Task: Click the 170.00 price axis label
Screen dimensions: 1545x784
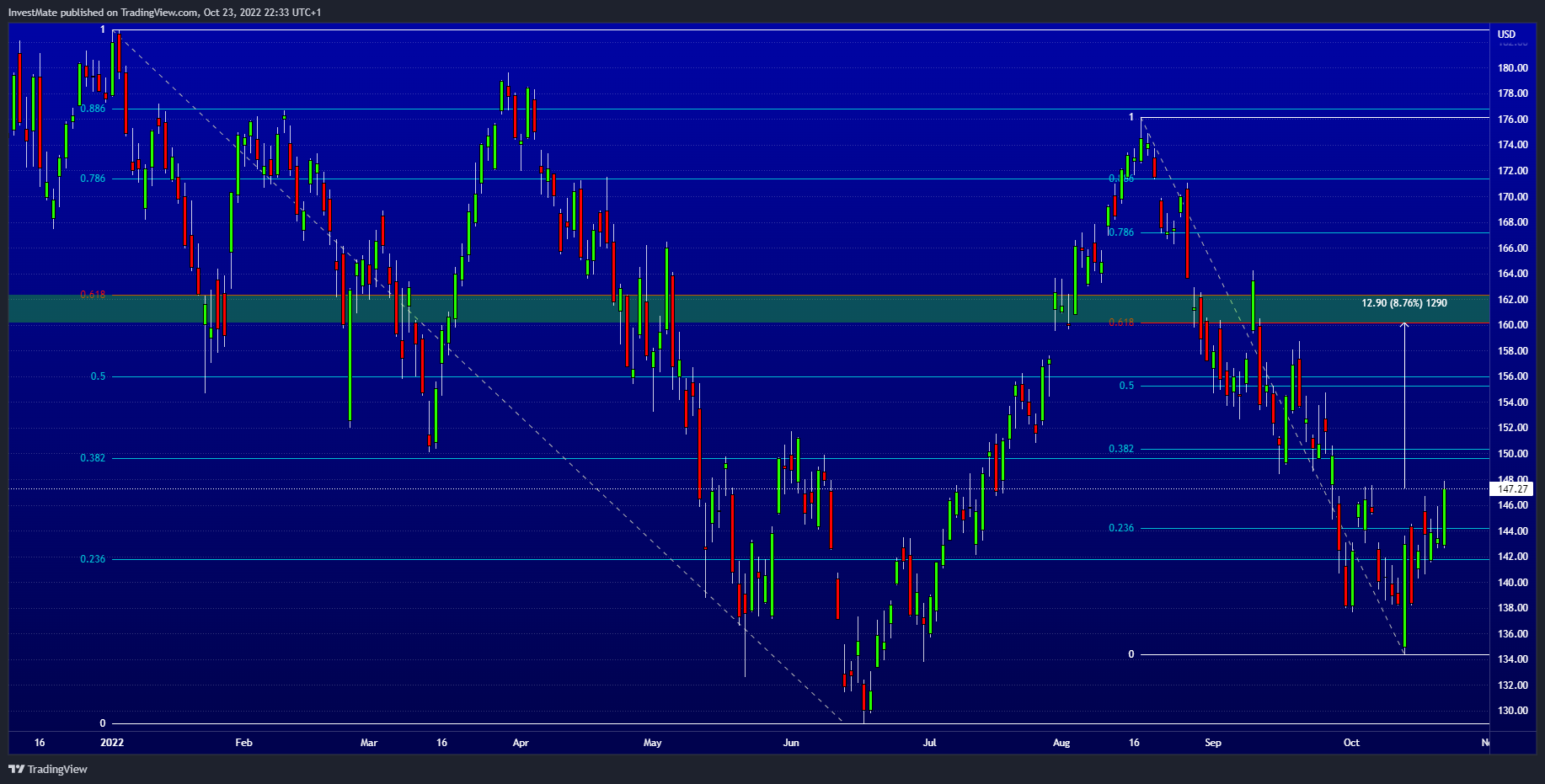Action: click(1512, 197)
